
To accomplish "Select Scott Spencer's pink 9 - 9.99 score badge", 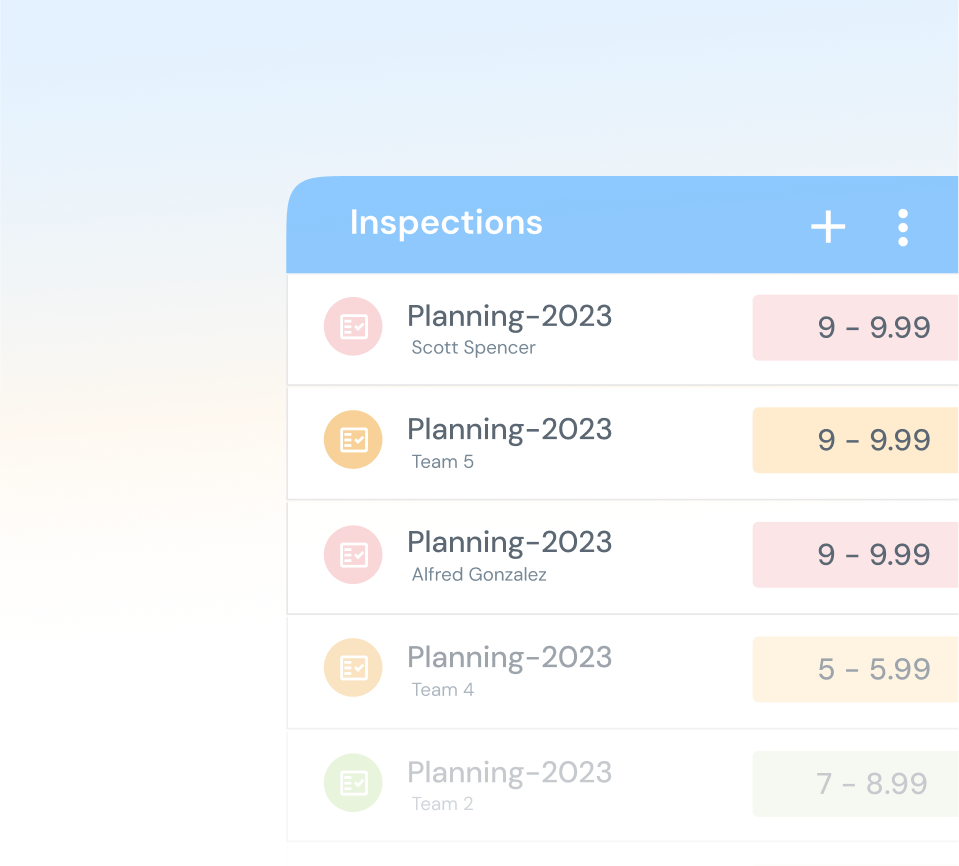I will point(856,328).
